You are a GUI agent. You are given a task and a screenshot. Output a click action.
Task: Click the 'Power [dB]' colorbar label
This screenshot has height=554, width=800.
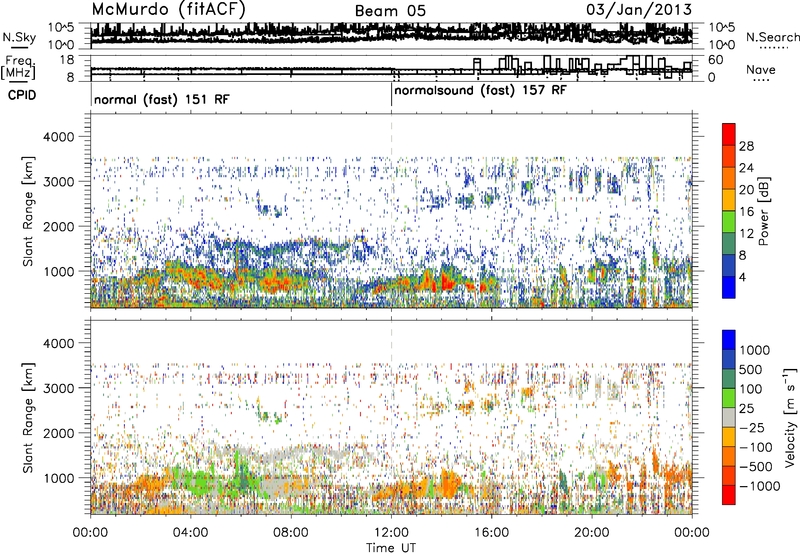point(763,211)
